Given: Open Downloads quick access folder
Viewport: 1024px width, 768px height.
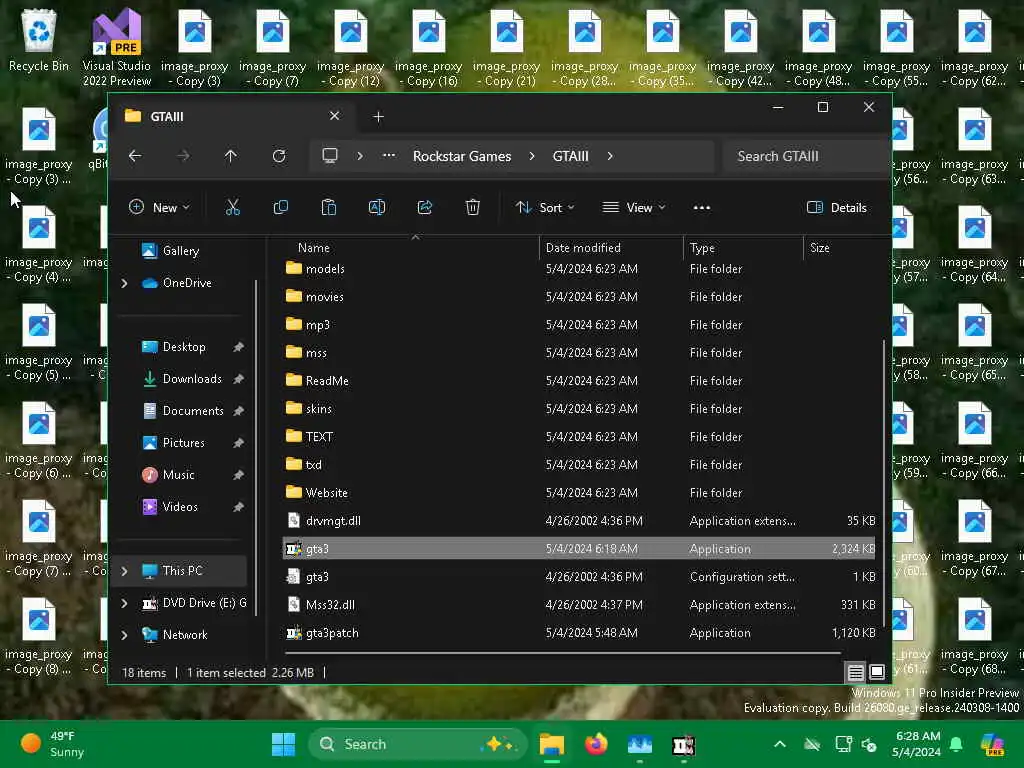Looking at the screenshot, I should tap(192, 379).
